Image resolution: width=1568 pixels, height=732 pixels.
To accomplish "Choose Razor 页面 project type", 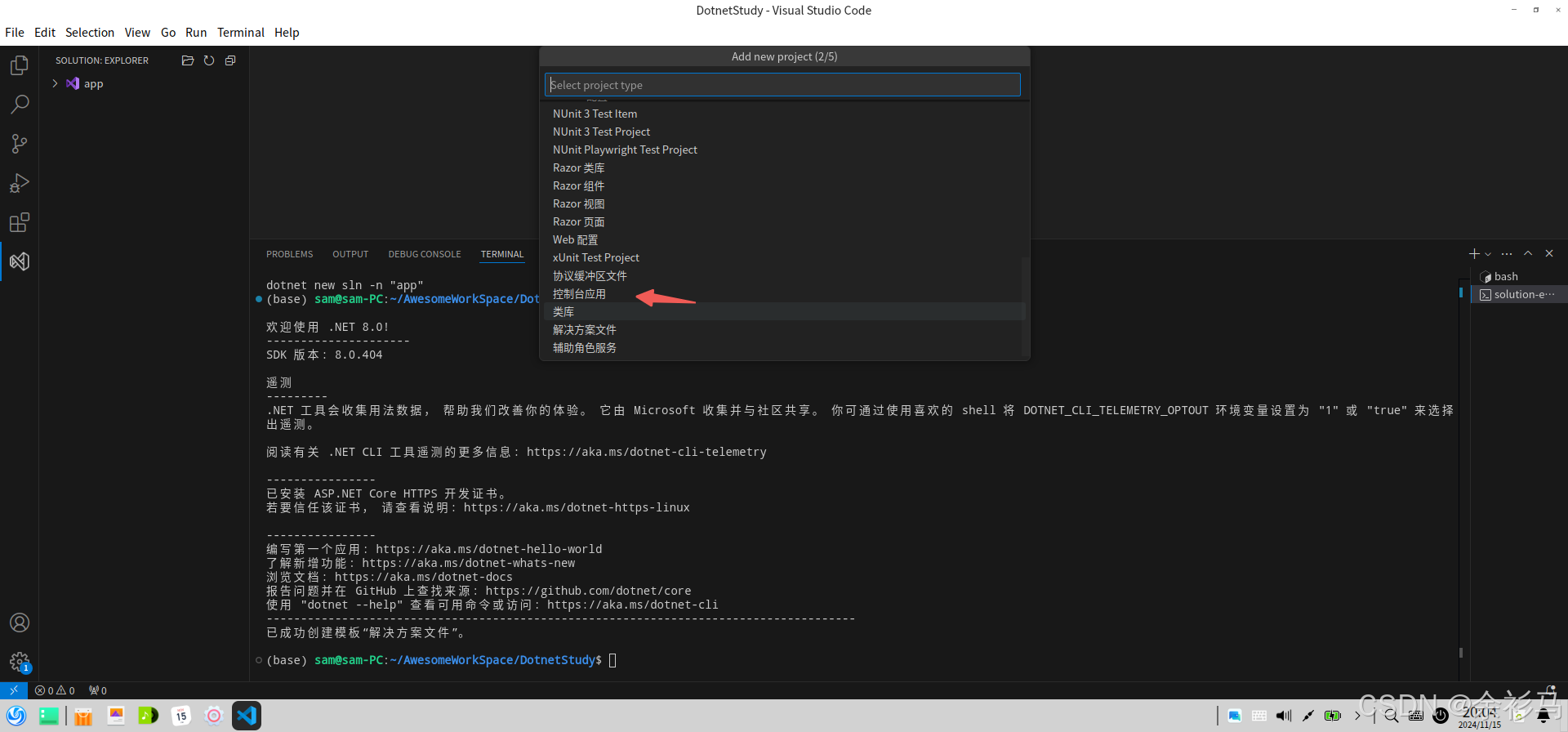I will click(x=782, y=221).
